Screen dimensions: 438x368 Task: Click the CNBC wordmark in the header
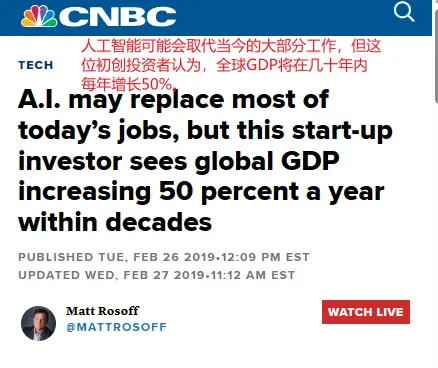click(x=118, y=17)
